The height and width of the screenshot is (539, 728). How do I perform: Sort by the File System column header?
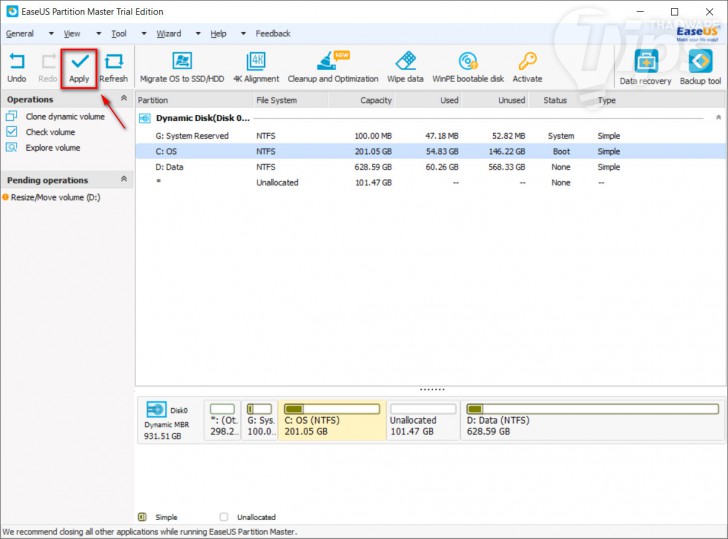click(x=290, y=100)
